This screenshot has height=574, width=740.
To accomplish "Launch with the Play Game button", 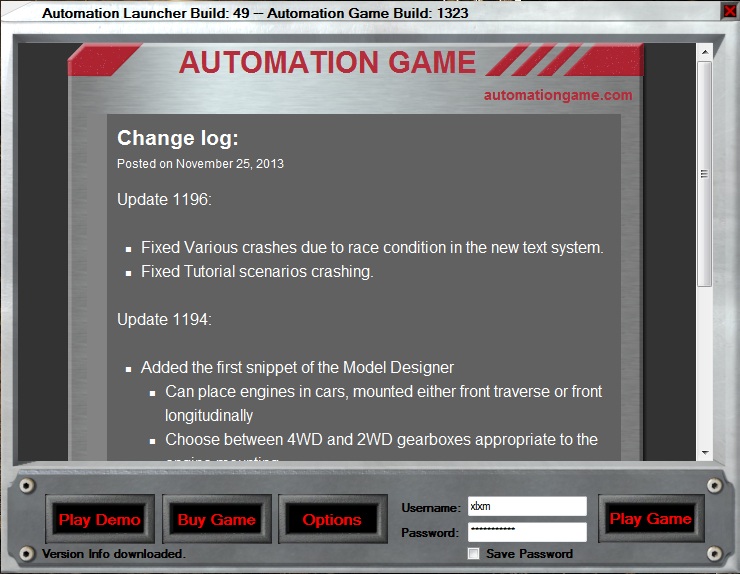I will [651, 518].
